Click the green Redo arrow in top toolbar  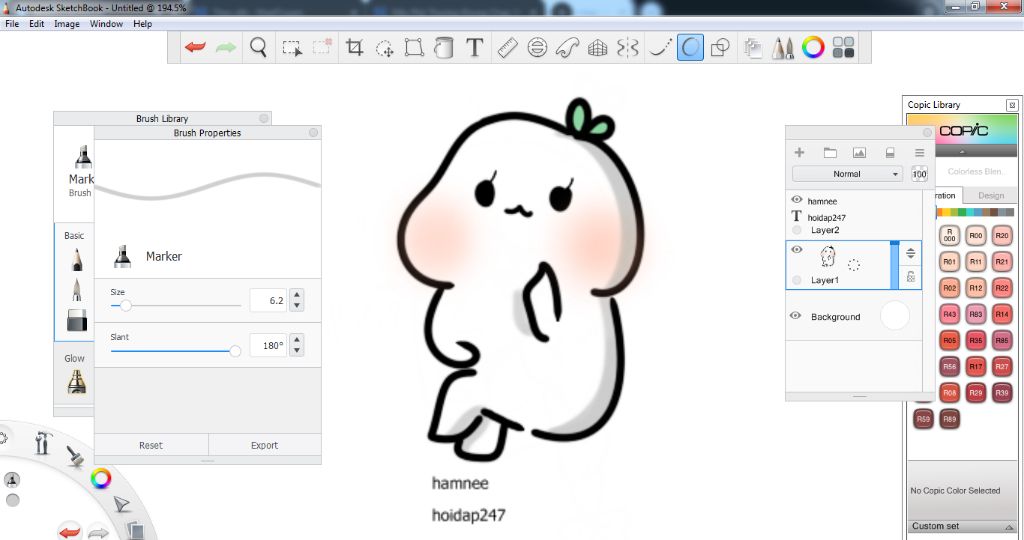click(x=226, y=47)
